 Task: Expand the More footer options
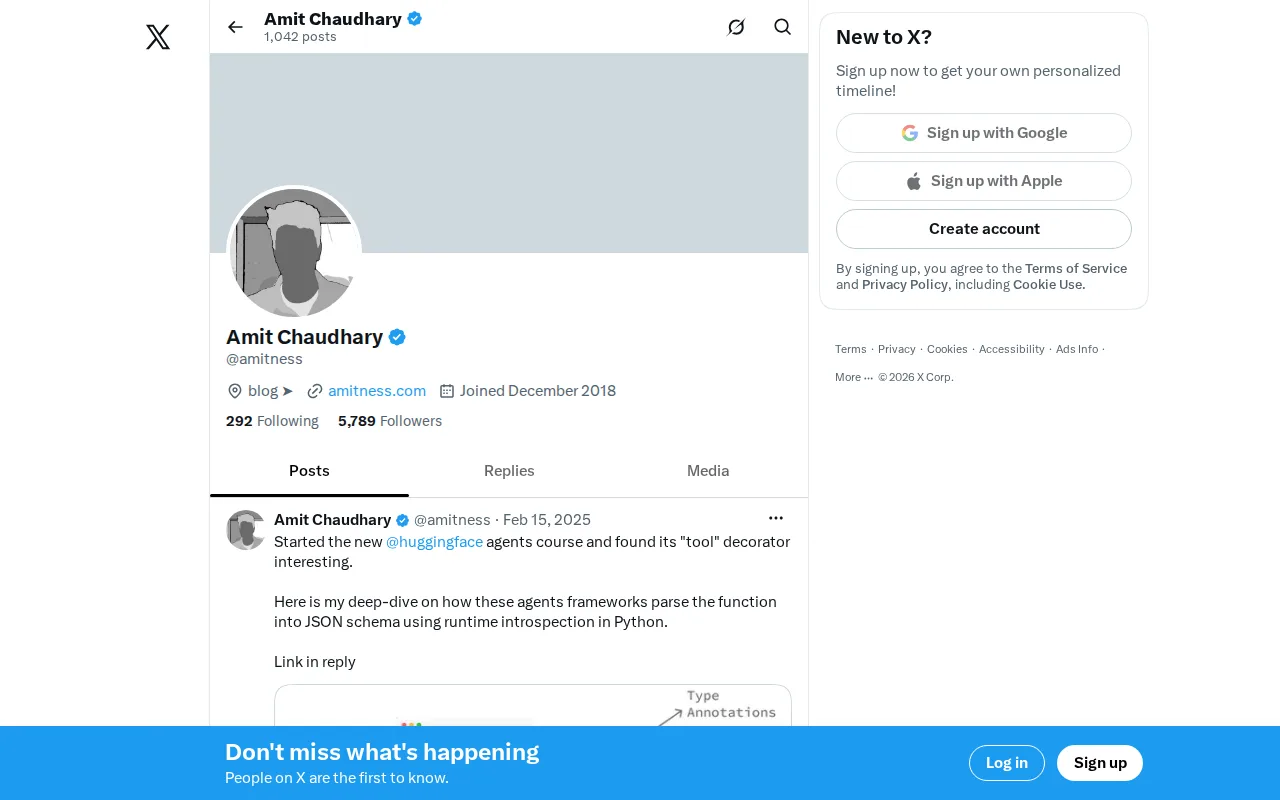(x=854, y=377)
